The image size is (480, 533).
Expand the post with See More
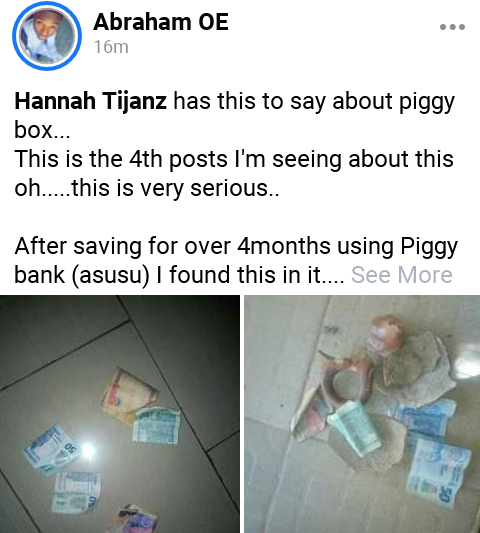[402, 275]
